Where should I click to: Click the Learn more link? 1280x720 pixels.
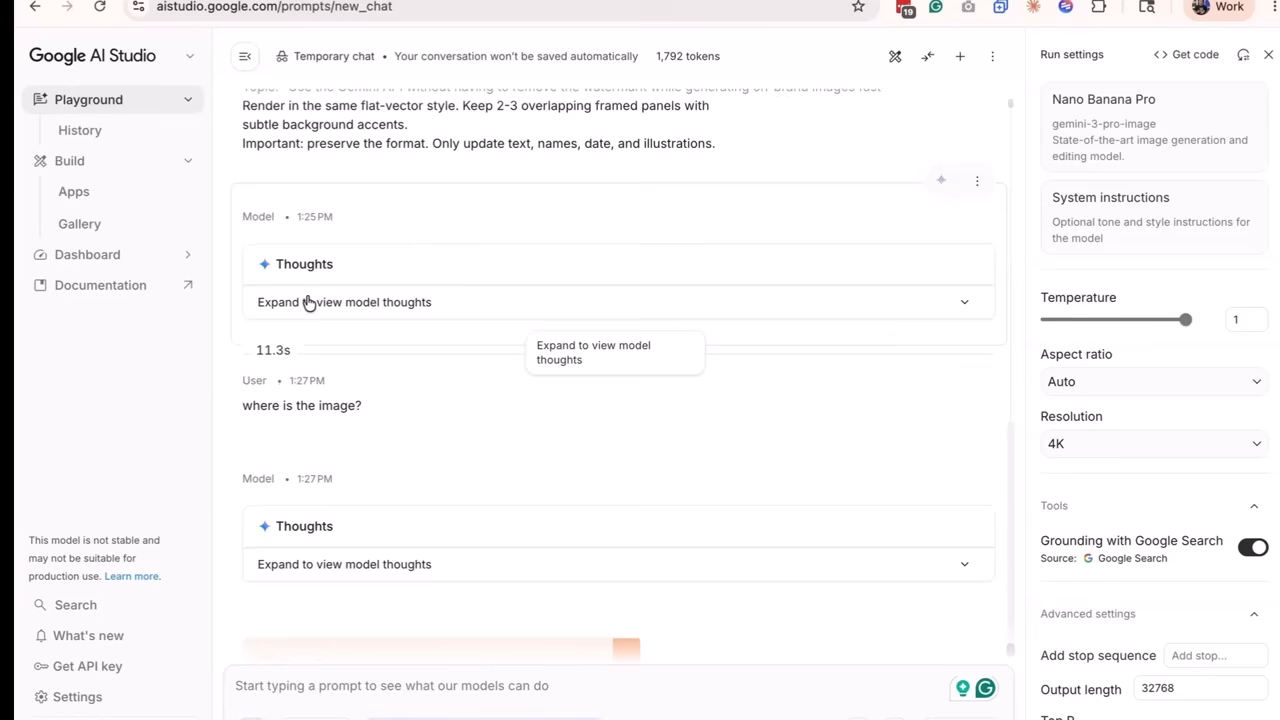coord(132,576)
